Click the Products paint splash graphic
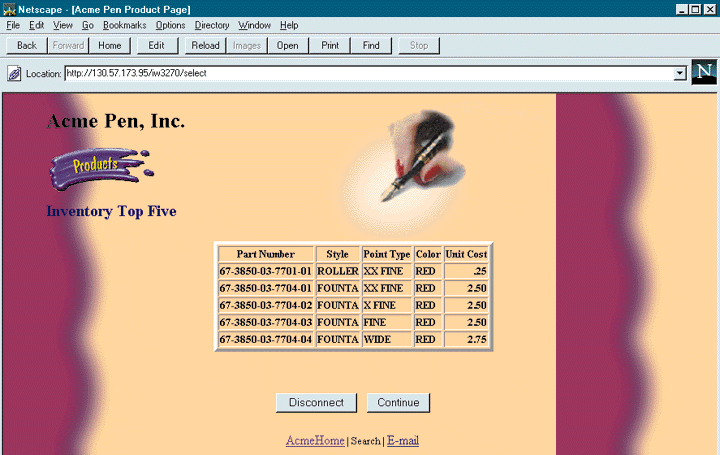The height and width of the screenshot is (455, 720). (101, 168)
